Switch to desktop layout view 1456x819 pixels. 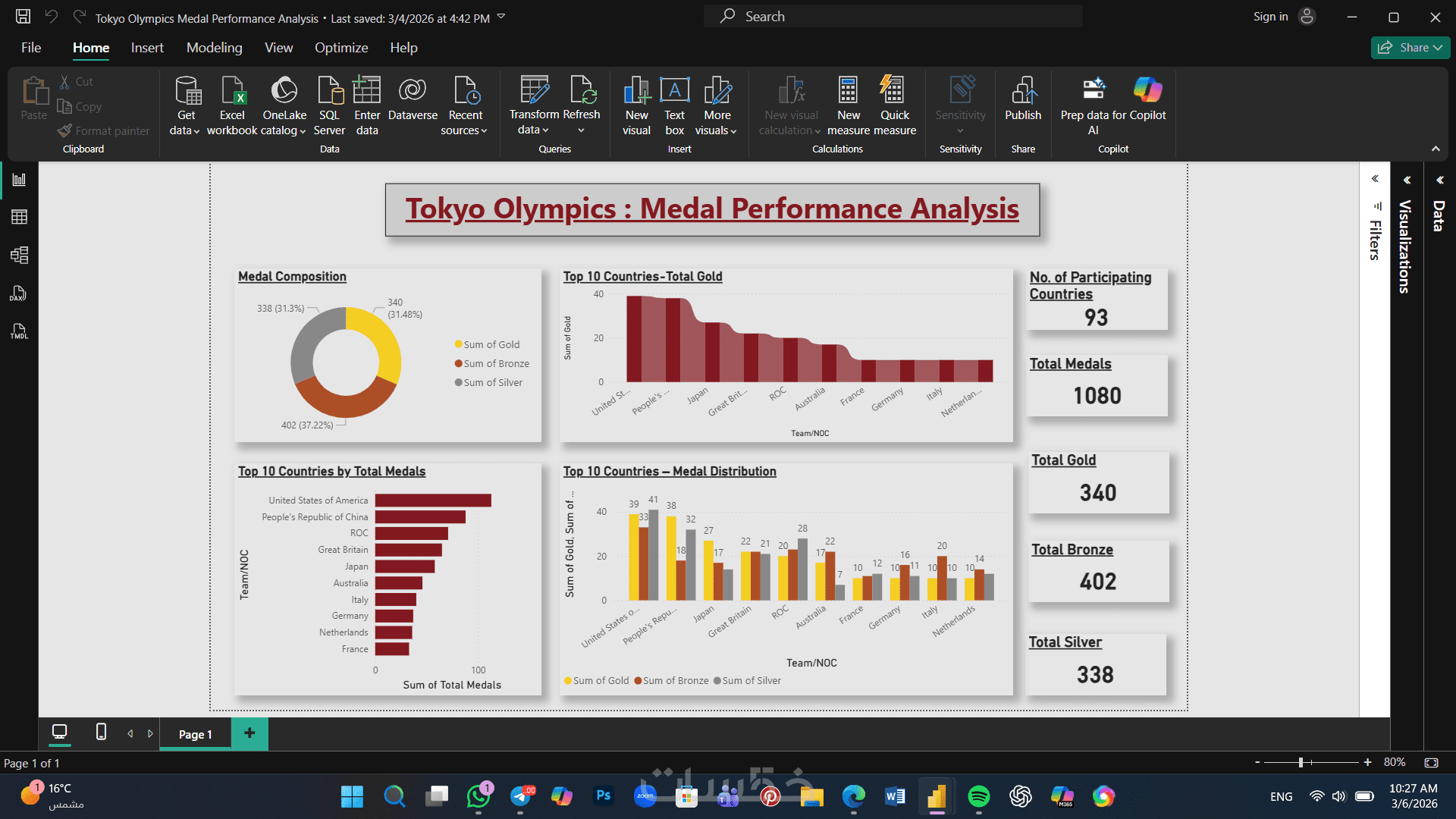click(x=59, y=732)
